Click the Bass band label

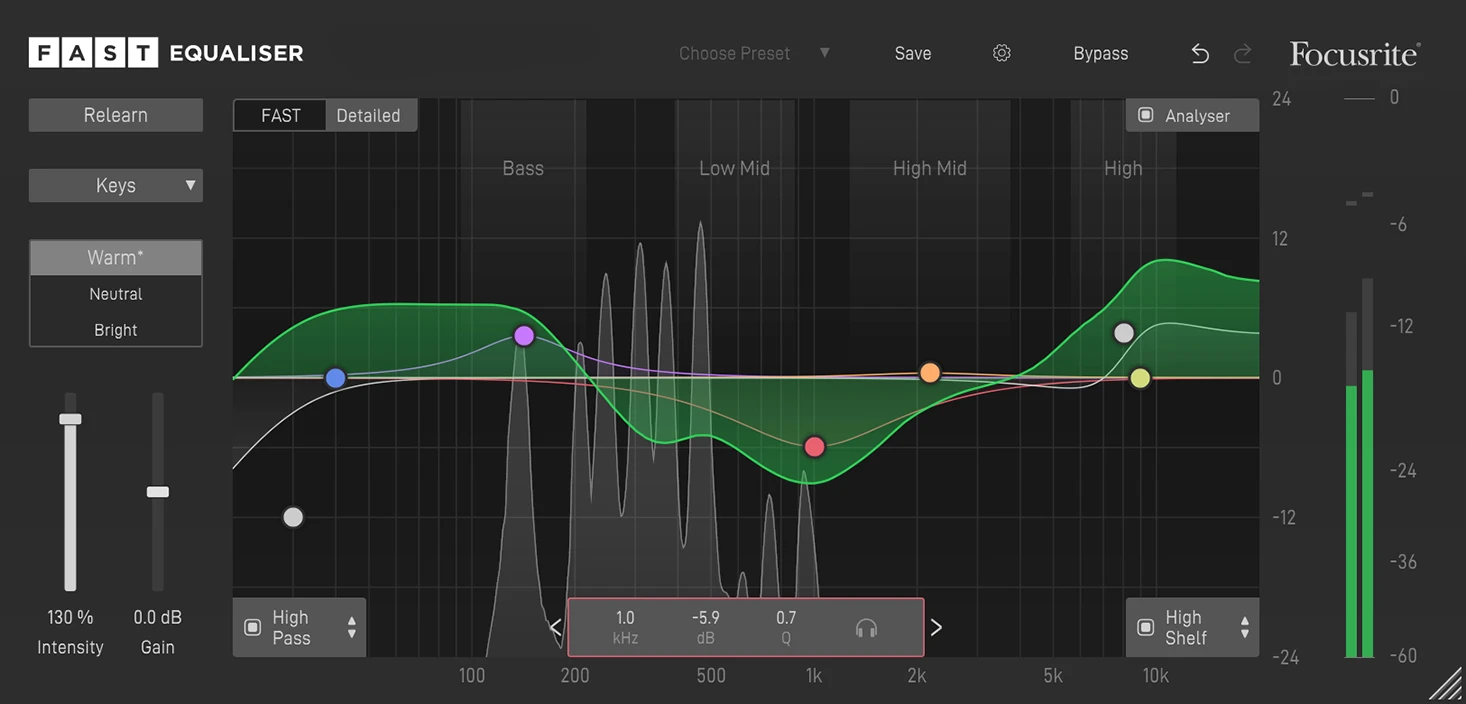523,169
